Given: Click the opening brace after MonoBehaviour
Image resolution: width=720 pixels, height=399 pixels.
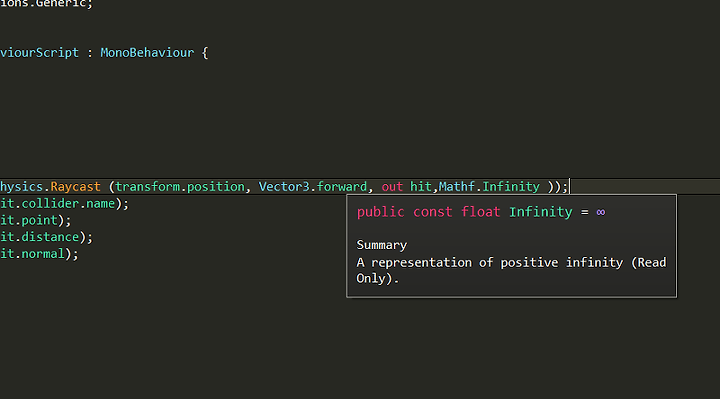Looking at the screenshot, I should pyautogui.click(x=205, y=53).
